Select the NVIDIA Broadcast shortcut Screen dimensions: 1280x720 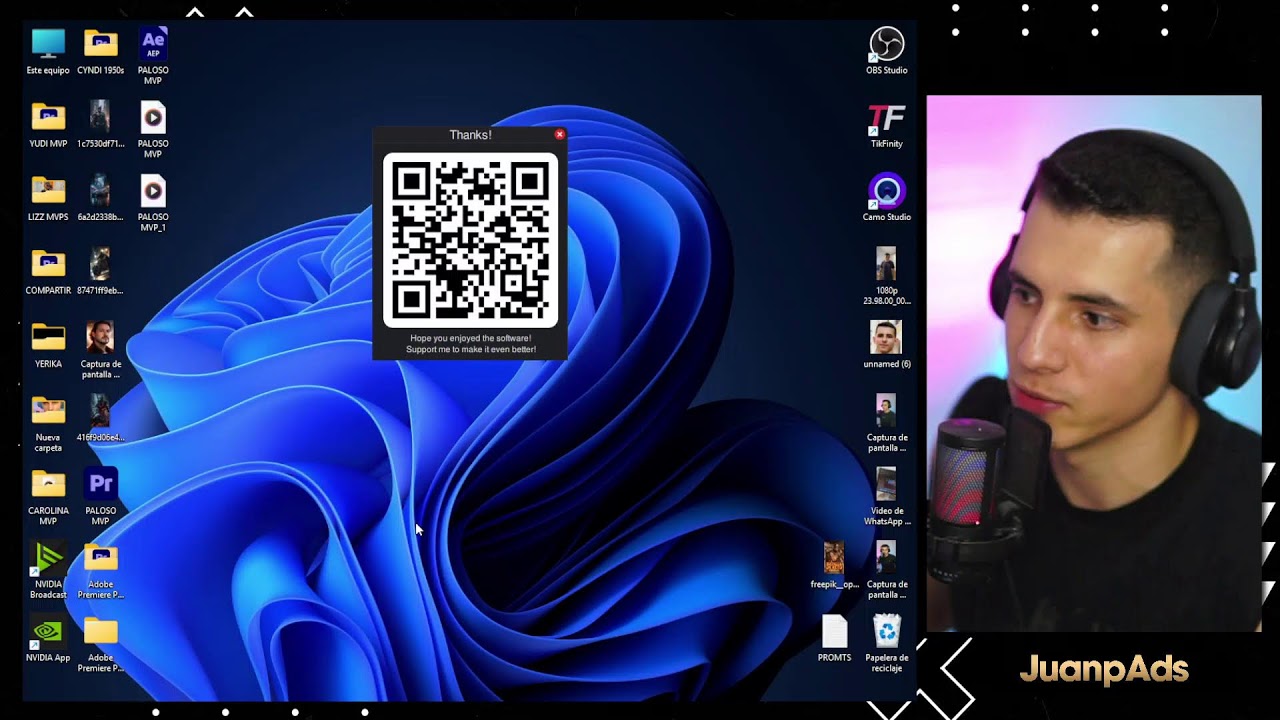pyautogui.click(x=48, y=570)
